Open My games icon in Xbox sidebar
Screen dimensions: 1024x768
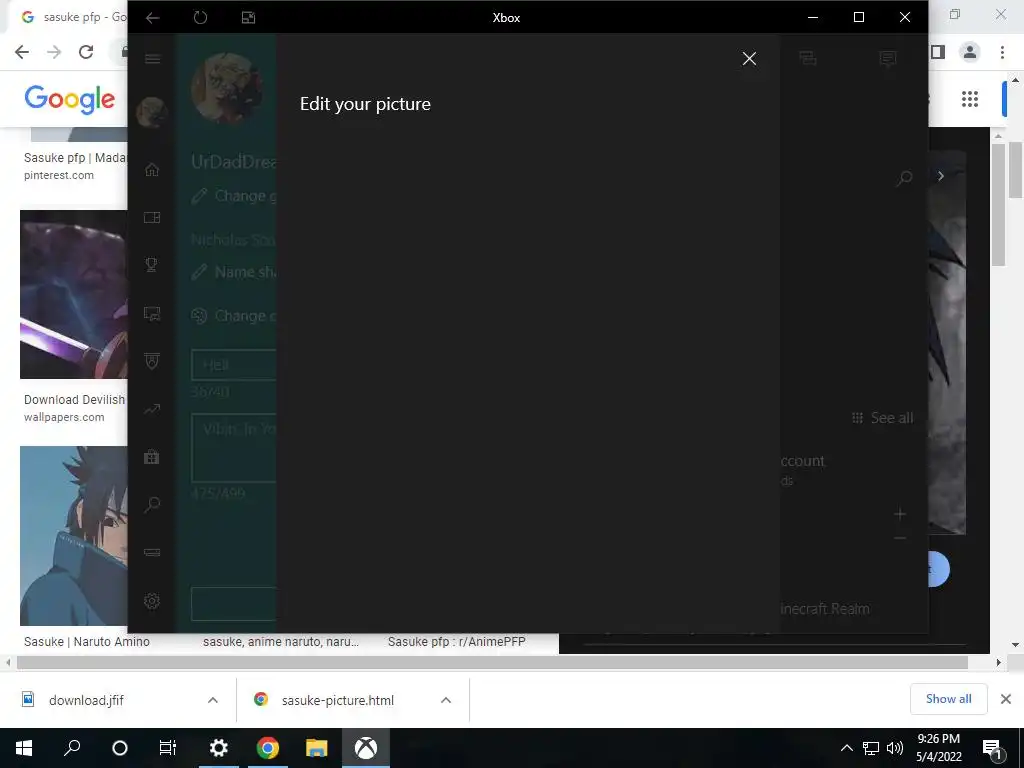[x=152, y=217]
